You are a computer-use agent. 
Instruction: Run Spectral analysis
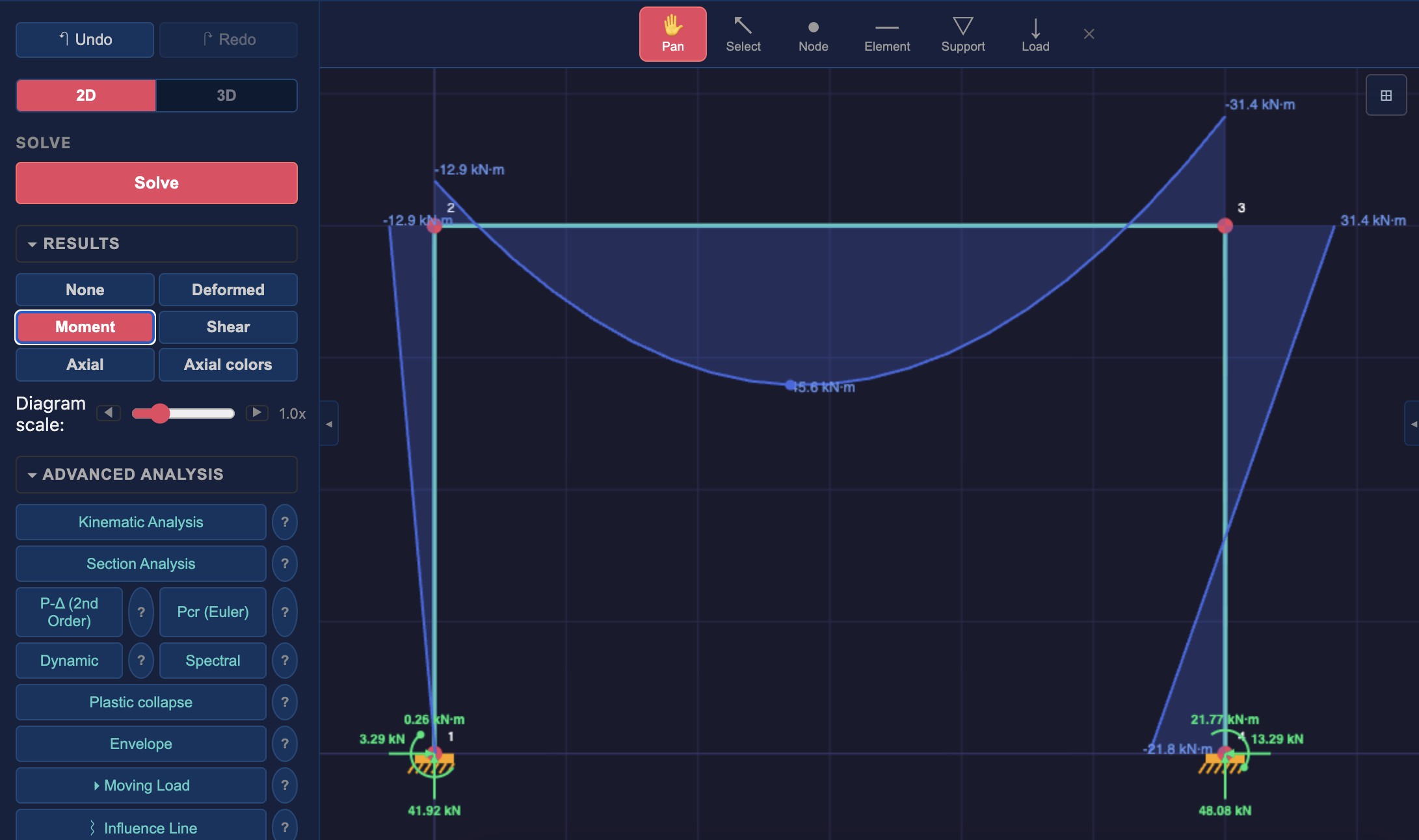pos(213,661)
